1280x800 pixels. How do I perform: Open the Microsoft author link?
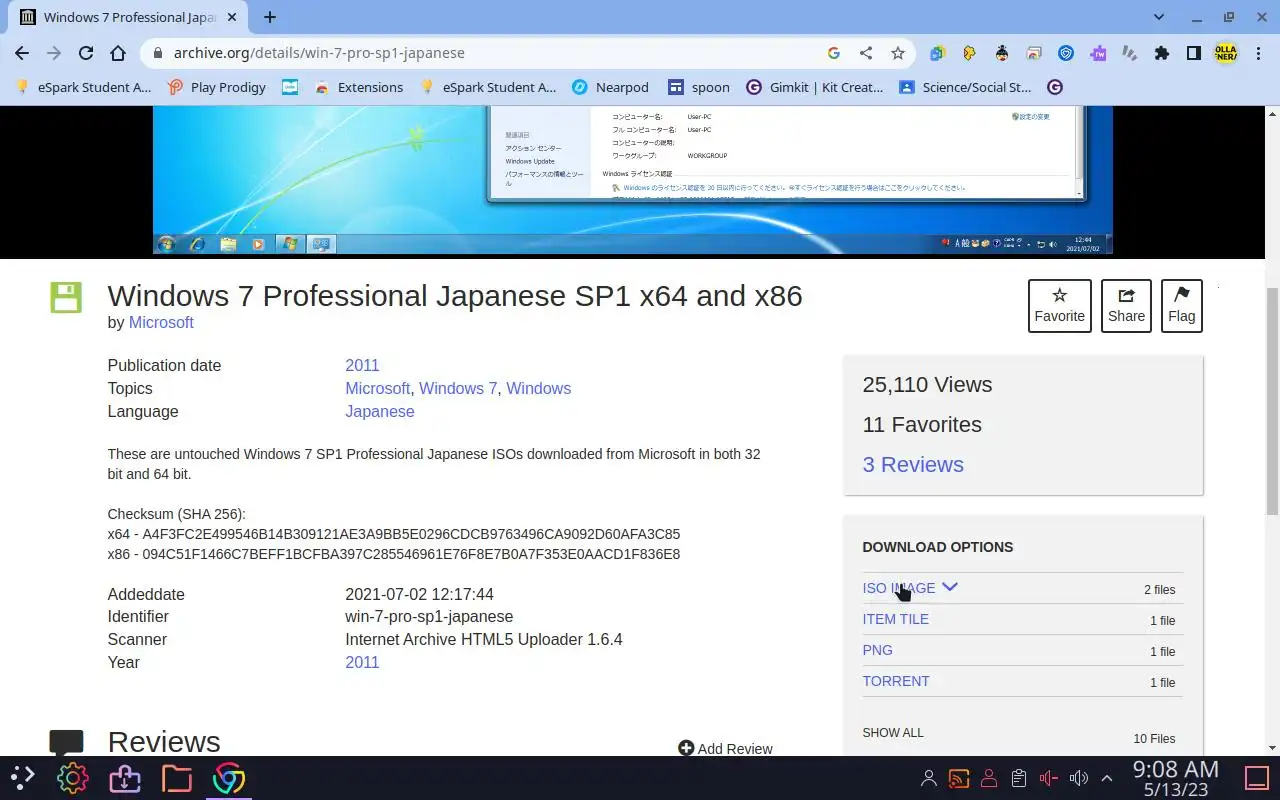[161, 322]
